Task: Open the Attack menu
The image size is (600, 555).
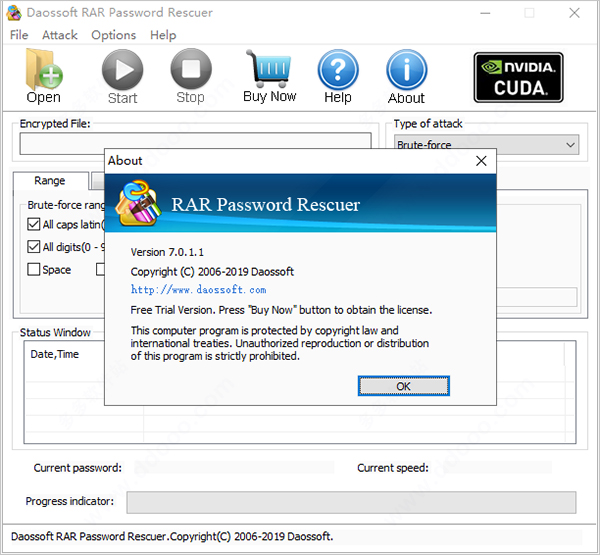Action: point(60,35)
